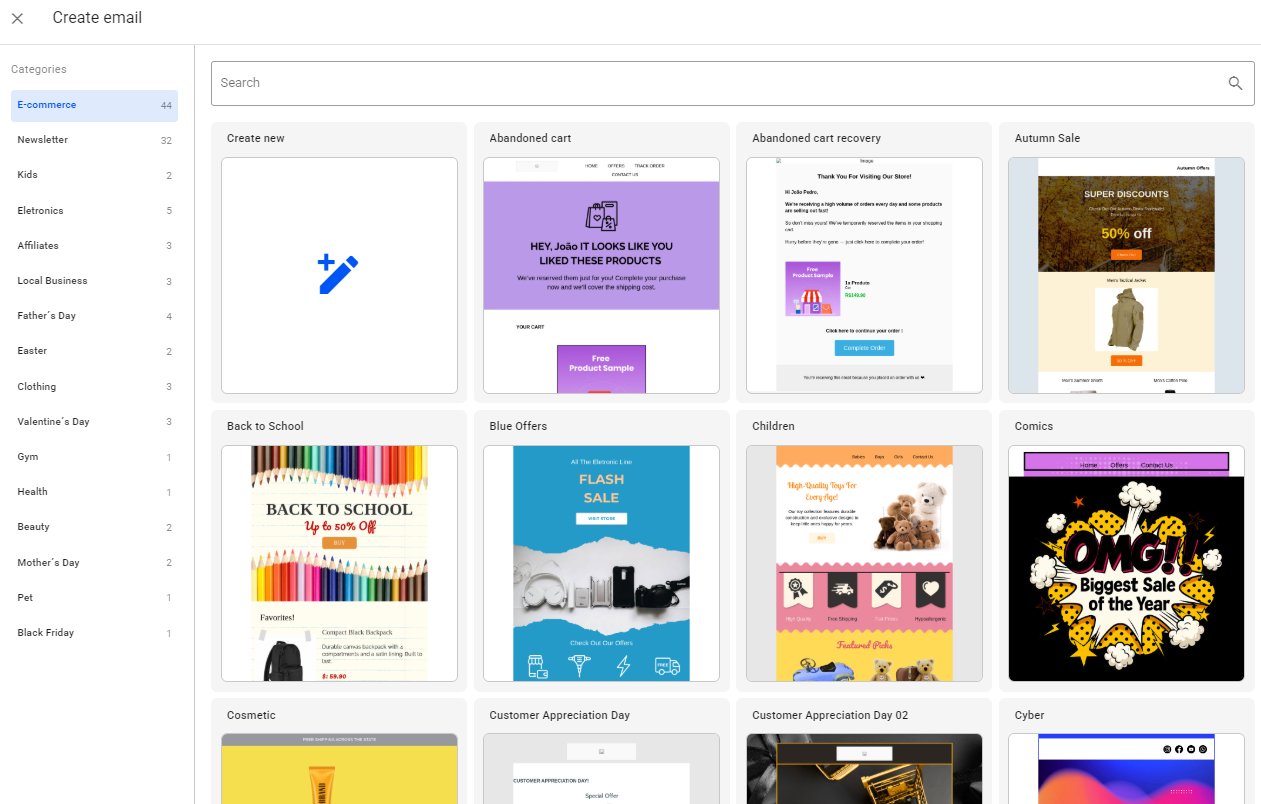
Task: Click the search magnifier icon
Action: pyautogui.click(x=1235, y=83)
